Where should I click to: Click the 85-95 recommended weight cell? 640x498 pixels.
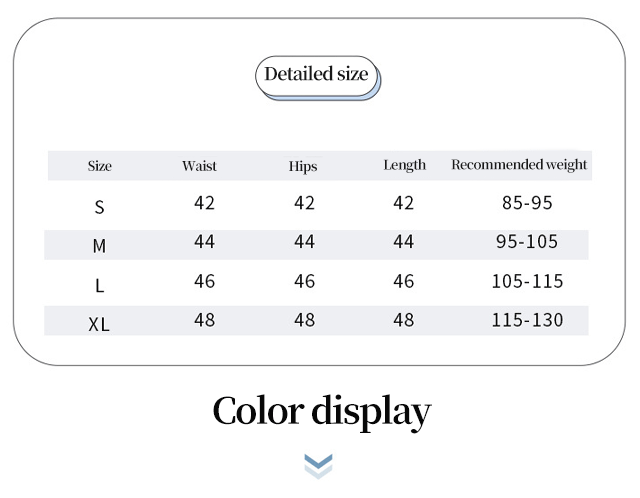coord(527,203)
